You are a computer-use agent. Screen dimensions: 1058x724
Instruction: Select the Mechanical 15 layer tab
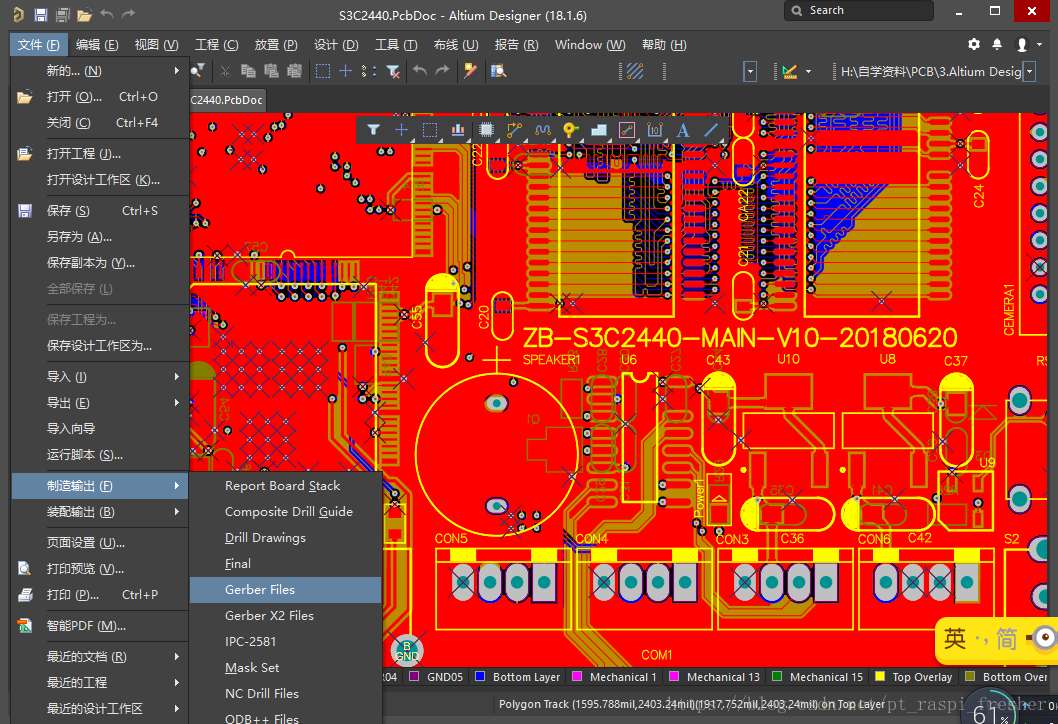(x=818, y=677)
